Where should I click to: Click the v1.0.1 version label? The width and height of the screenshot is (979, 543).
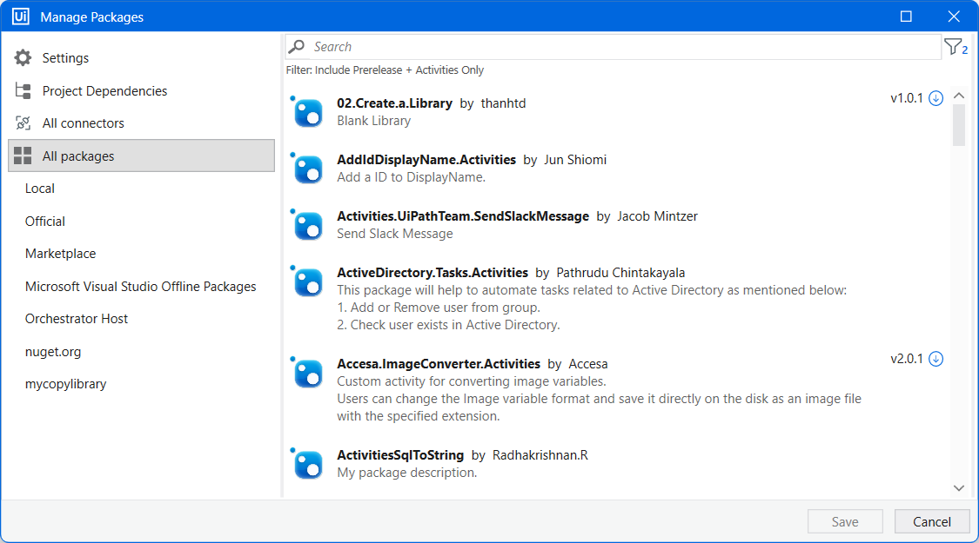coord(907,99)
